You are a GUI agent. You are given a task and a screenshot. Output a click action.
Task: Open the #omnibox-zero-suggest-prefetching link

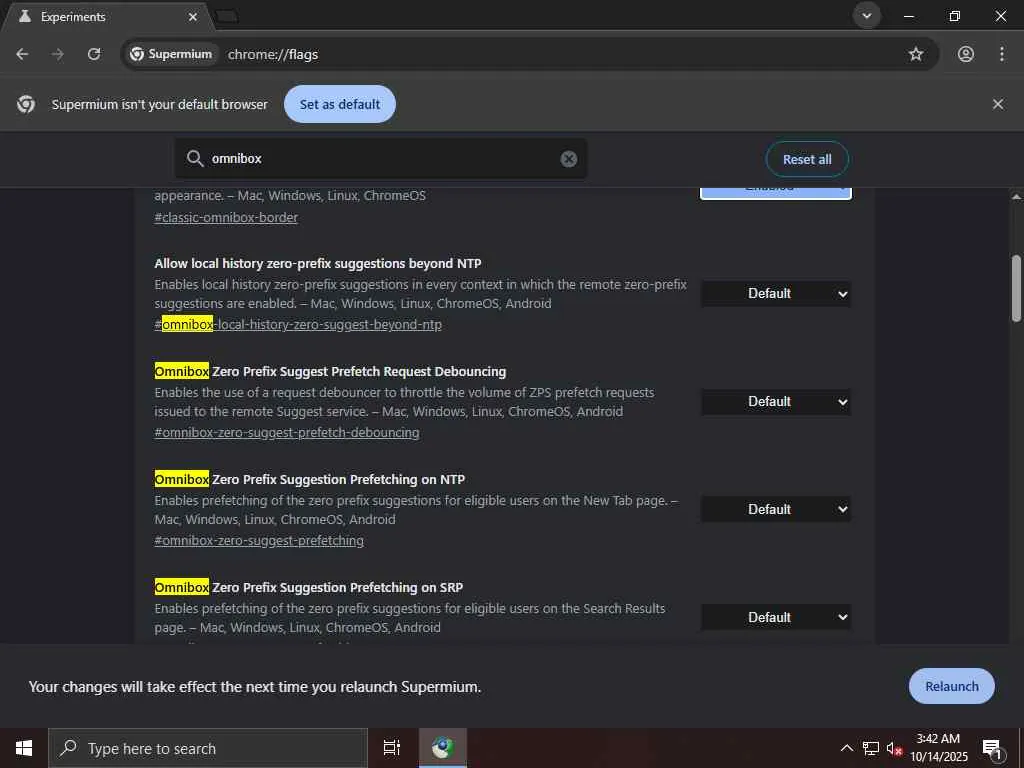point(259,541)
